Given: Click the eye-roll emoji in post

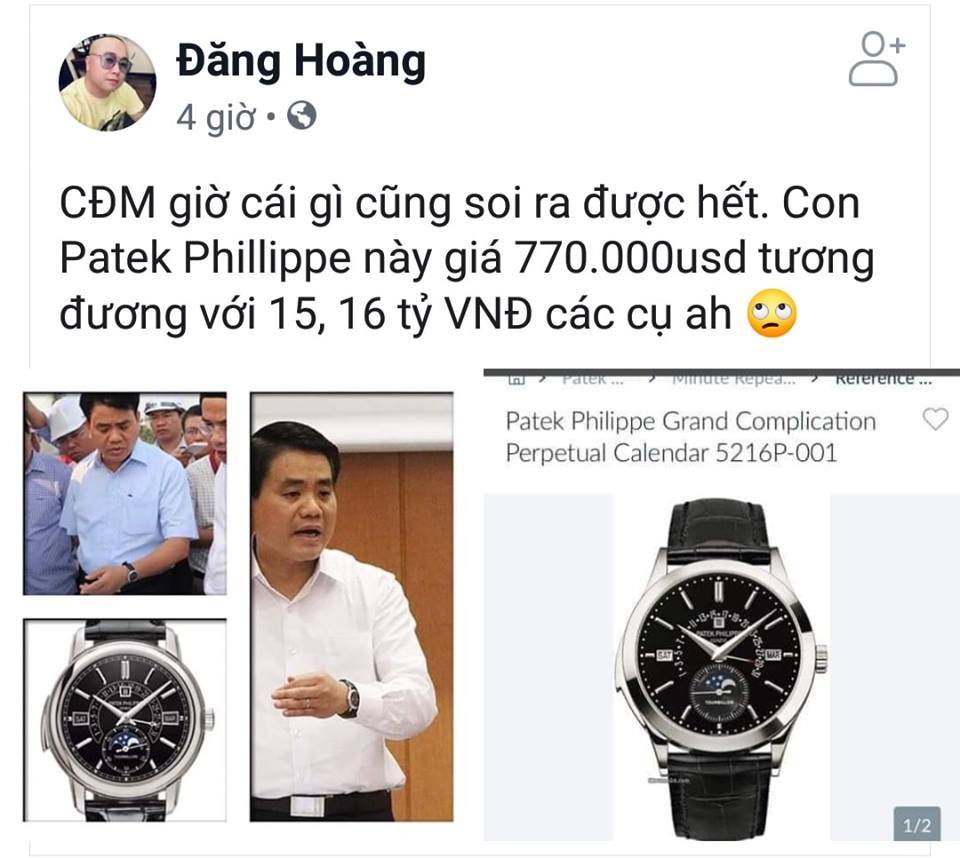Looking at the screenshot, I should 772,313.
